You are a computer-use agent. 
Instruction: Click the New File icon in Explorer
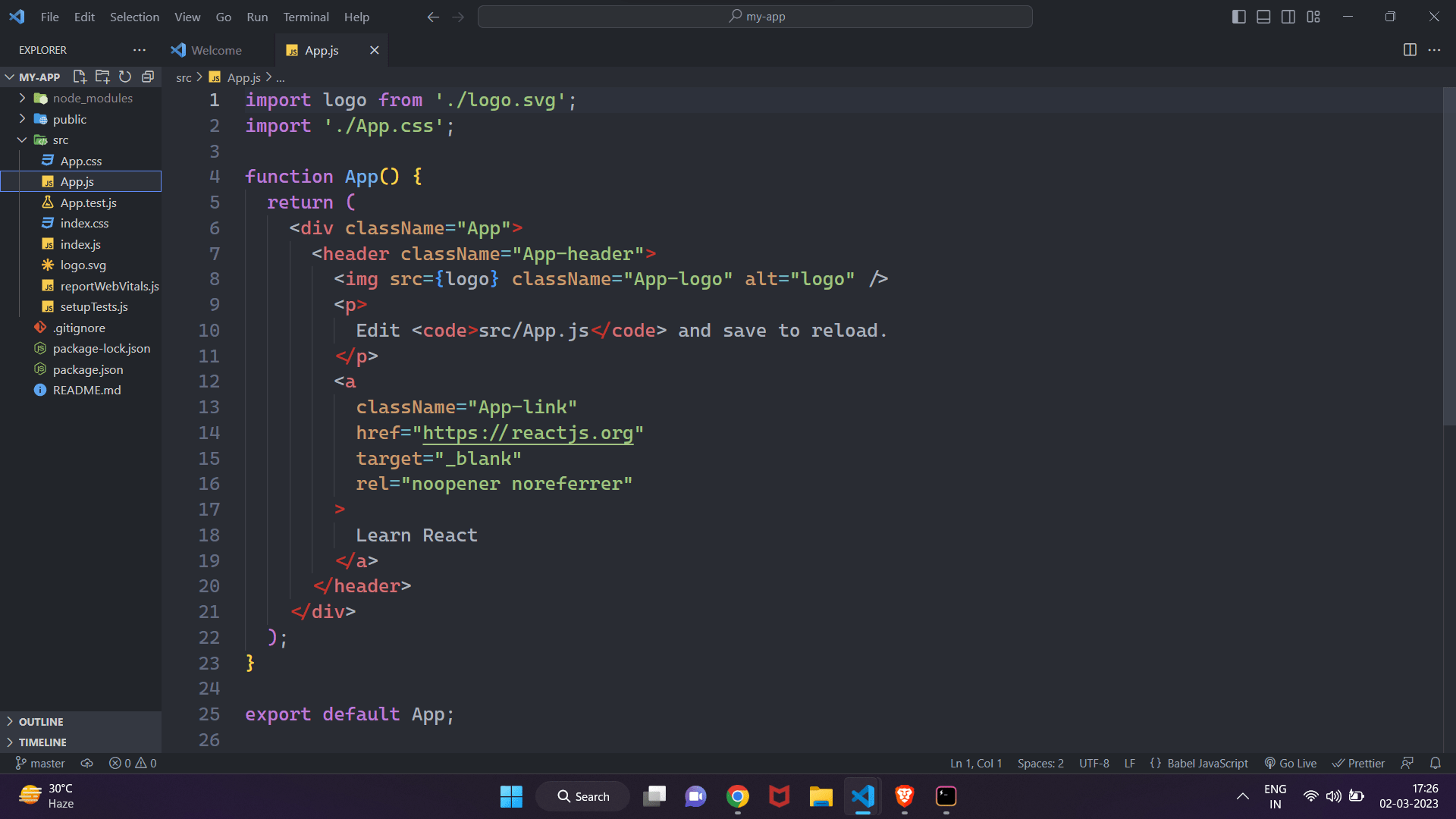point(80,77)
